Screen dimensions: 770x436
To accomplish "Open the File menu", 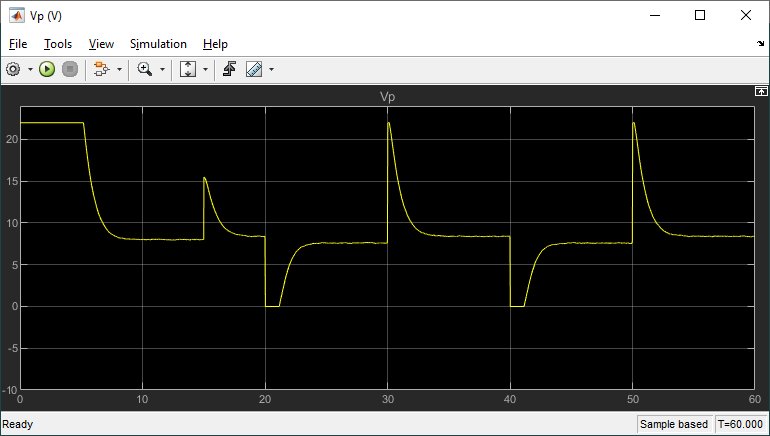I will coord(18,44).
